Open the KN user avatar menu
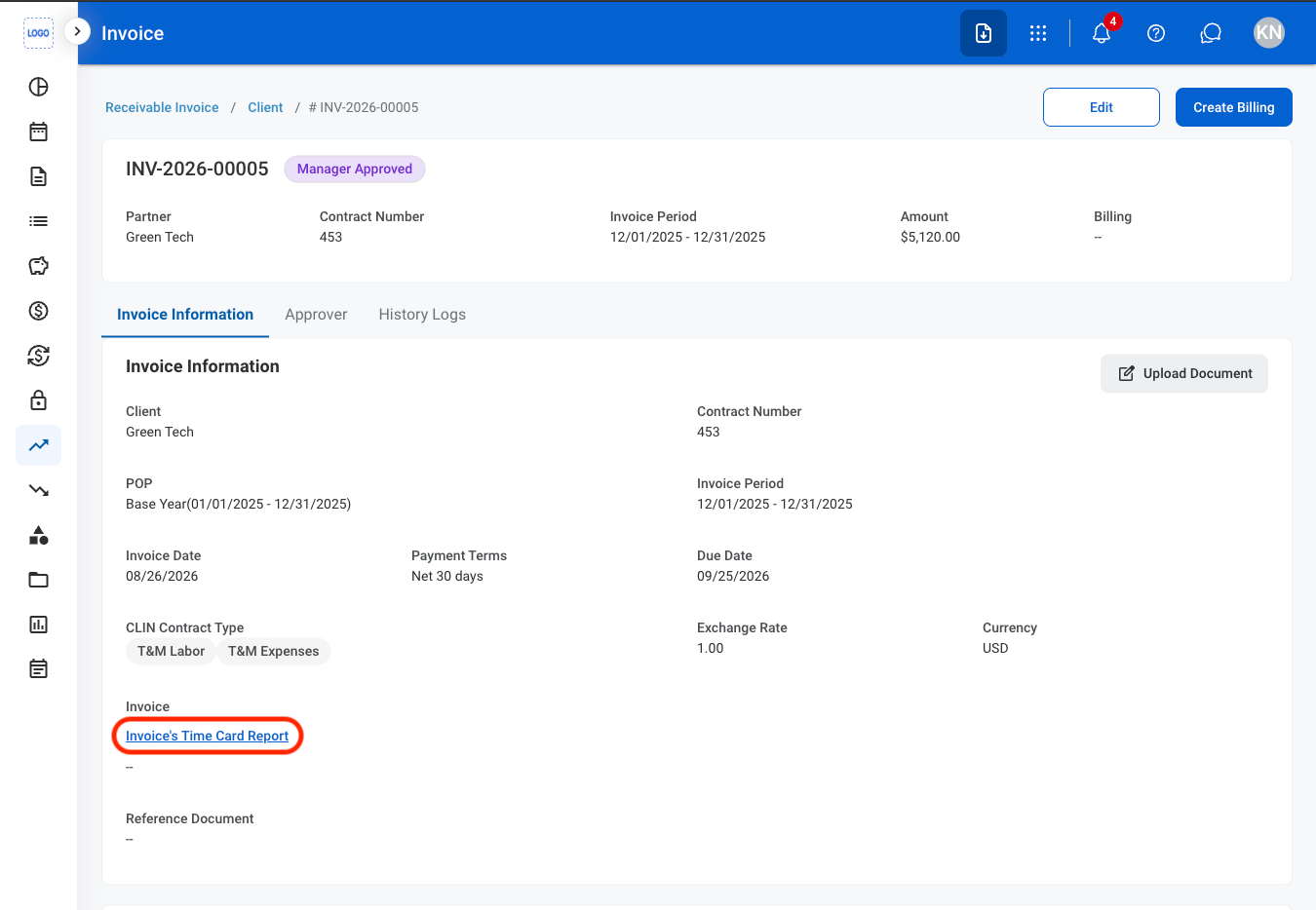This screenshot has height=910, width=1316. 1269,33
